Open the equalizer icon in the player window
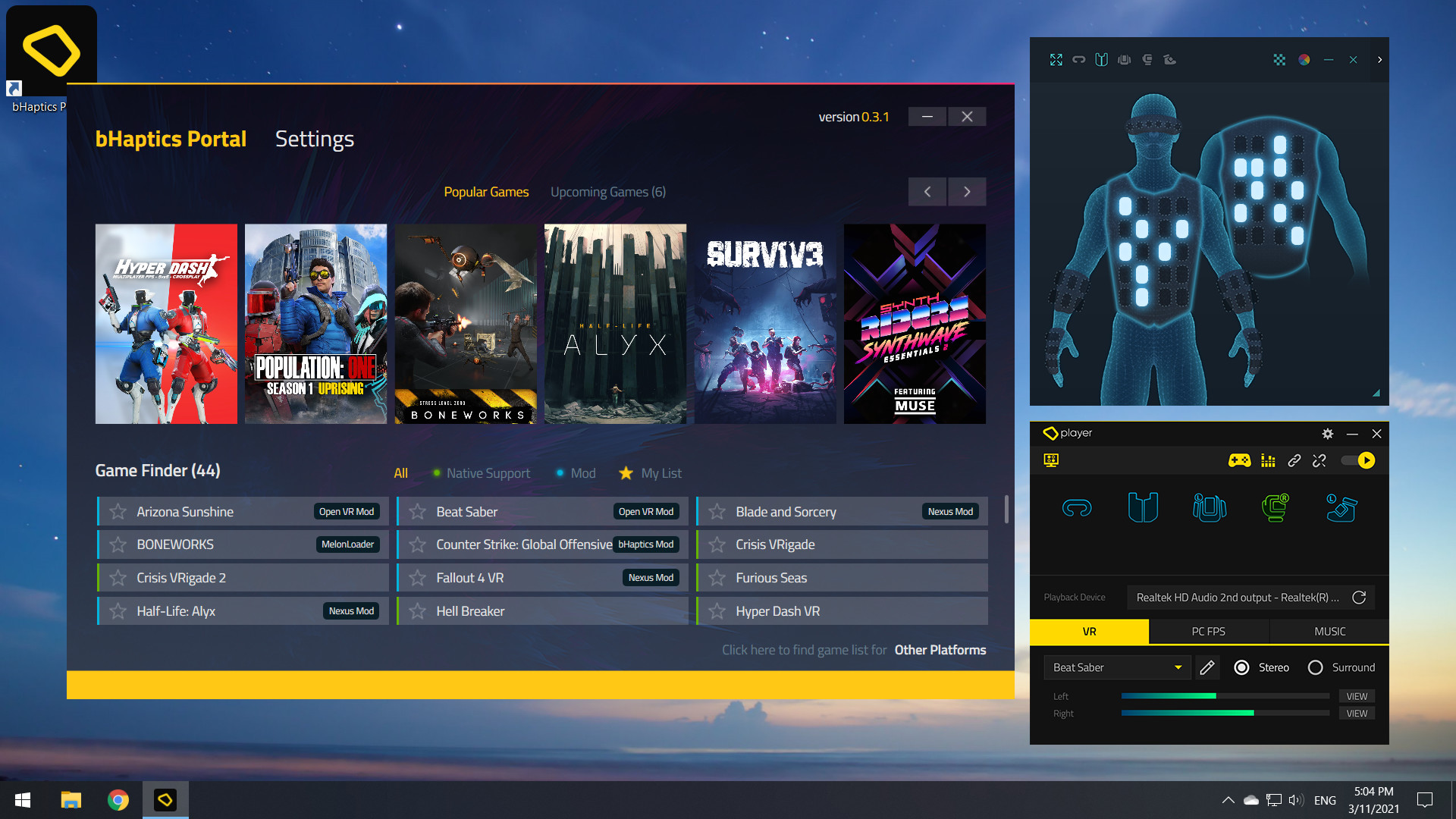Image resolution: width=1456 pixels, height=819 pixels. click(x=1266, y=460)
